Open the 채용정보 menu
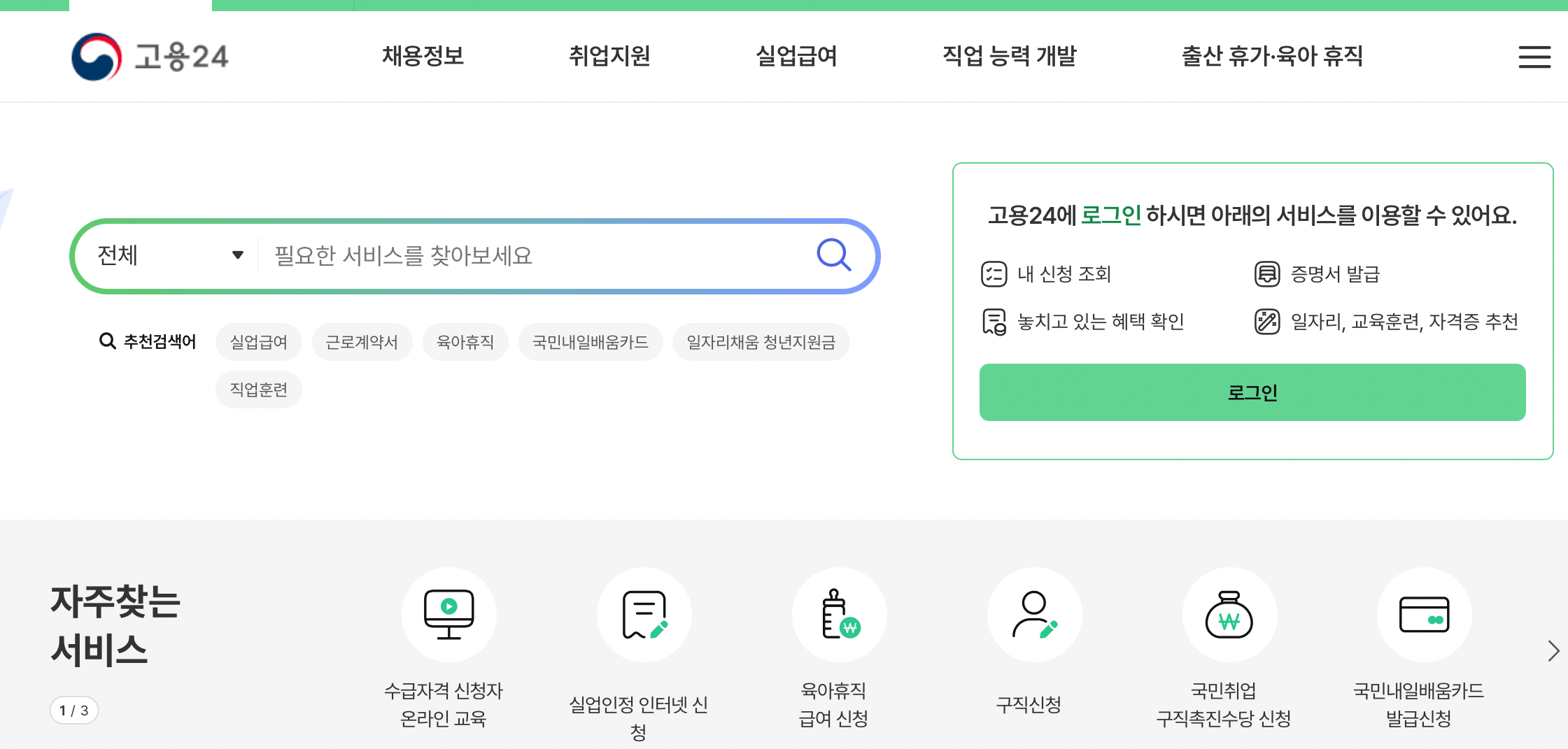This screenshot has width=1568, height=749. click(x=423, y=56)
